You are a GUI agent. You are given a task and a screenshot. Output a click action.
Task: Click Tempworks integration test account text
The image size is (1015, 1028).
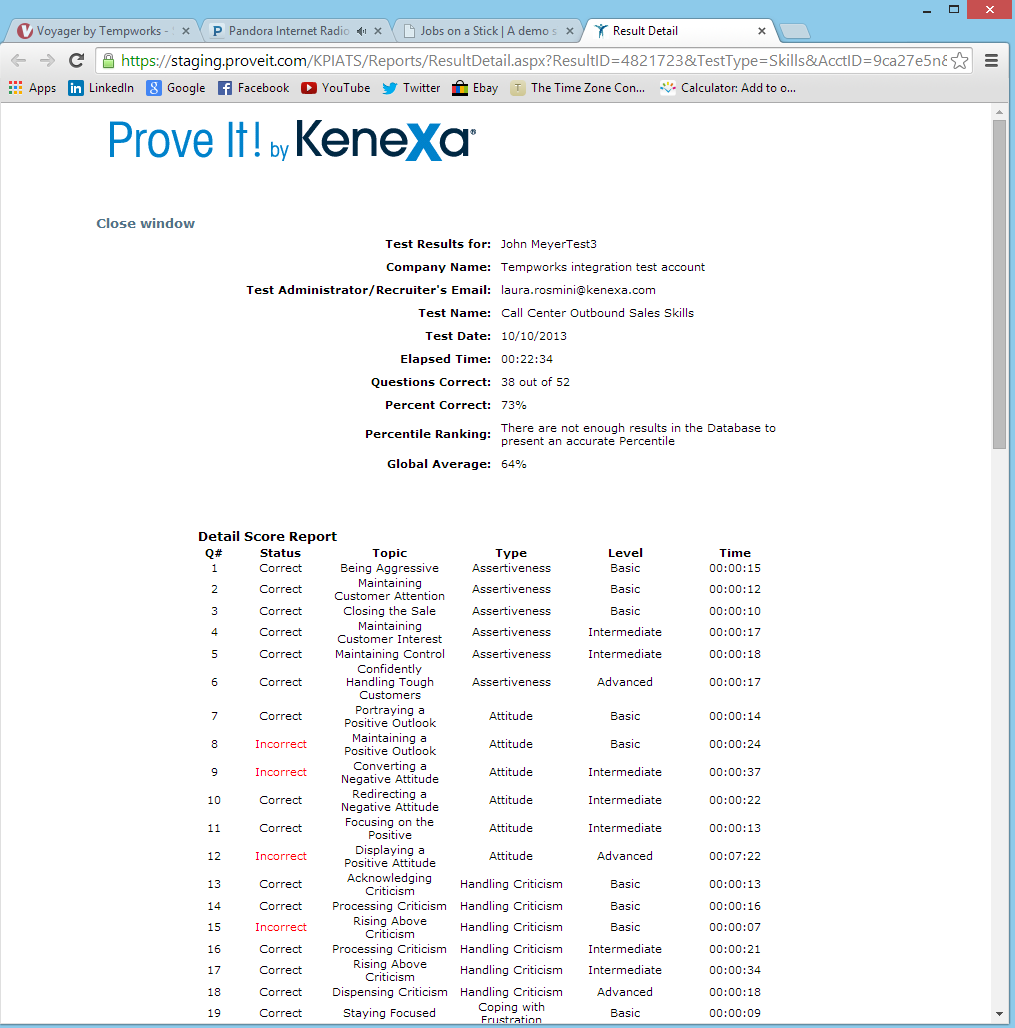(603, 267)
